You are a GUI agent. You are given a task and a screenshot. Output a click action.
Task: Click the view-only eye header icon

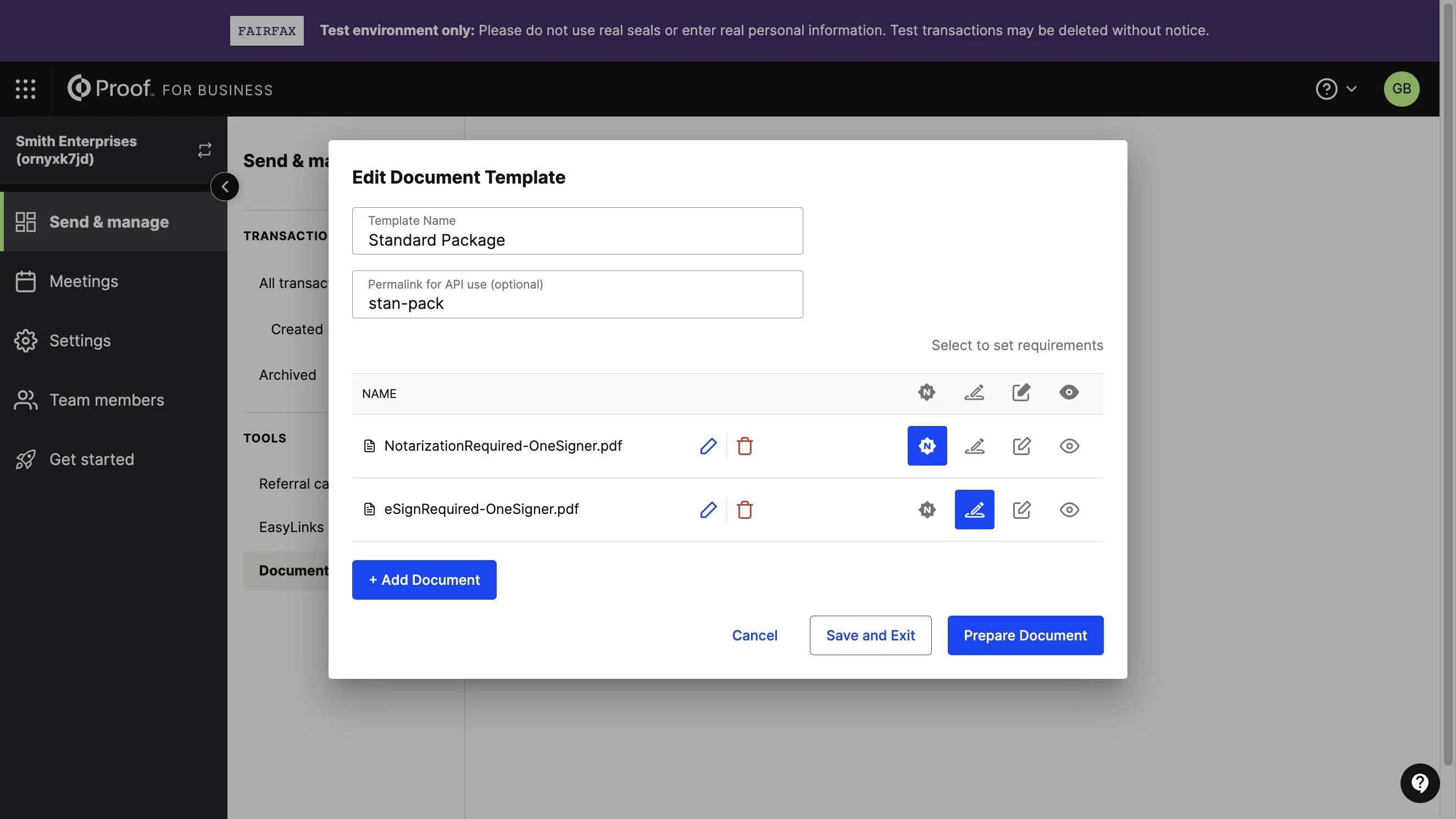(x=1069, y=392)
